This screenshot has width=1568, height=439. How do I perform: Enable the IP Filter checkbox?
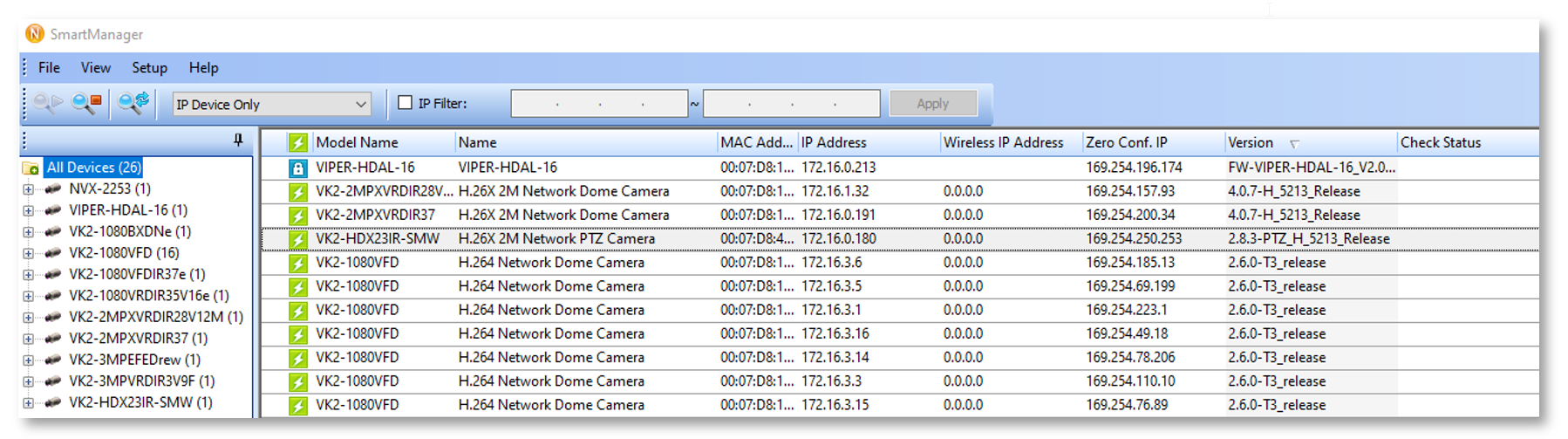[x=405, y=103]
